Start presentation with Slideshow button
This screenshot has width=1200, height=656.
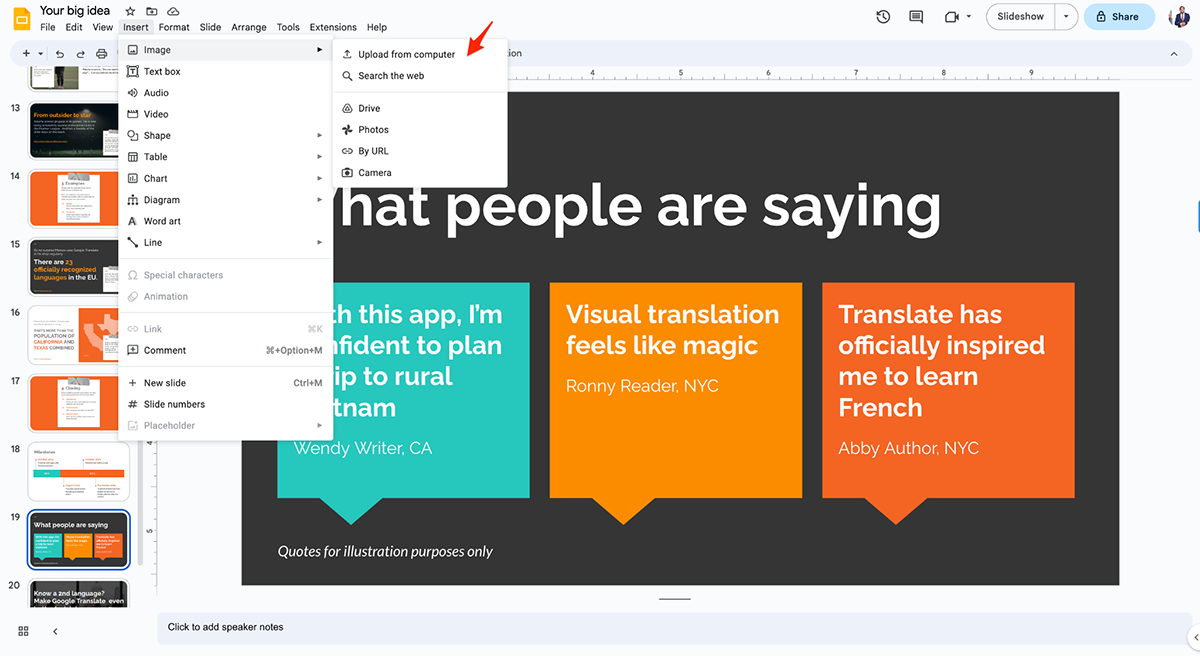1020,17
